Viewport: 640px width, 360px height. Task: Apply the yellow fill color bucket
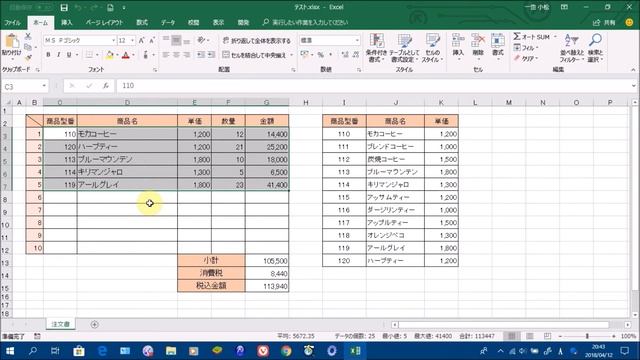109,55
